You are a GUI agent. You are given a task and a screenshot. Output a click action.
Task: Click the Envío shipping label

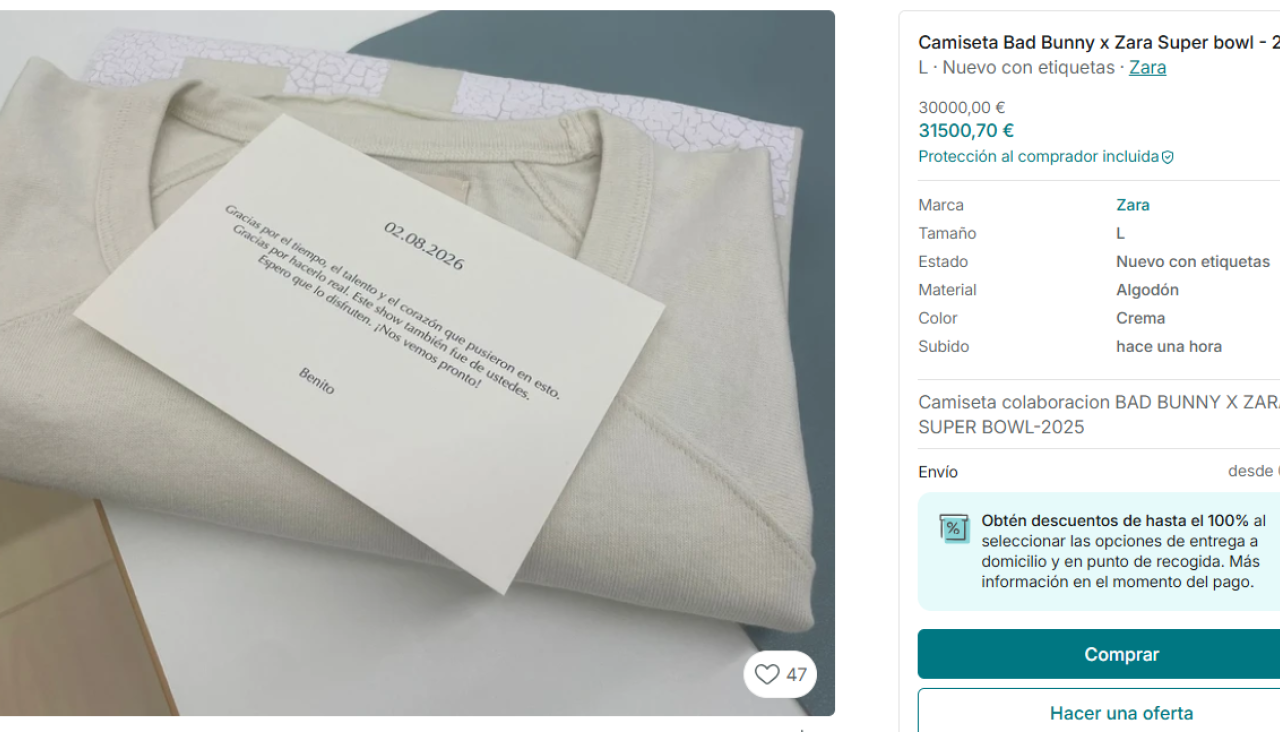(938, 472)
